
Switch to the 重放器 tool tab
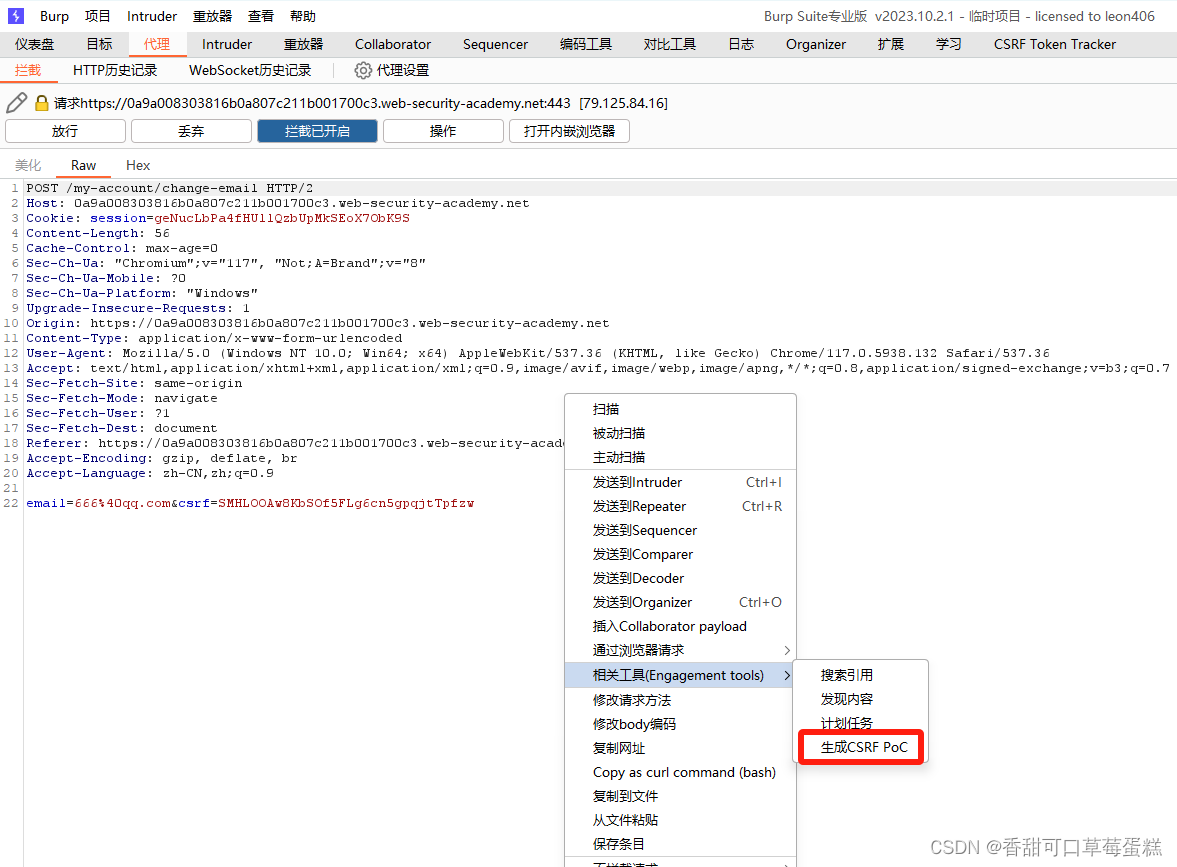click(x=303, y=44)
